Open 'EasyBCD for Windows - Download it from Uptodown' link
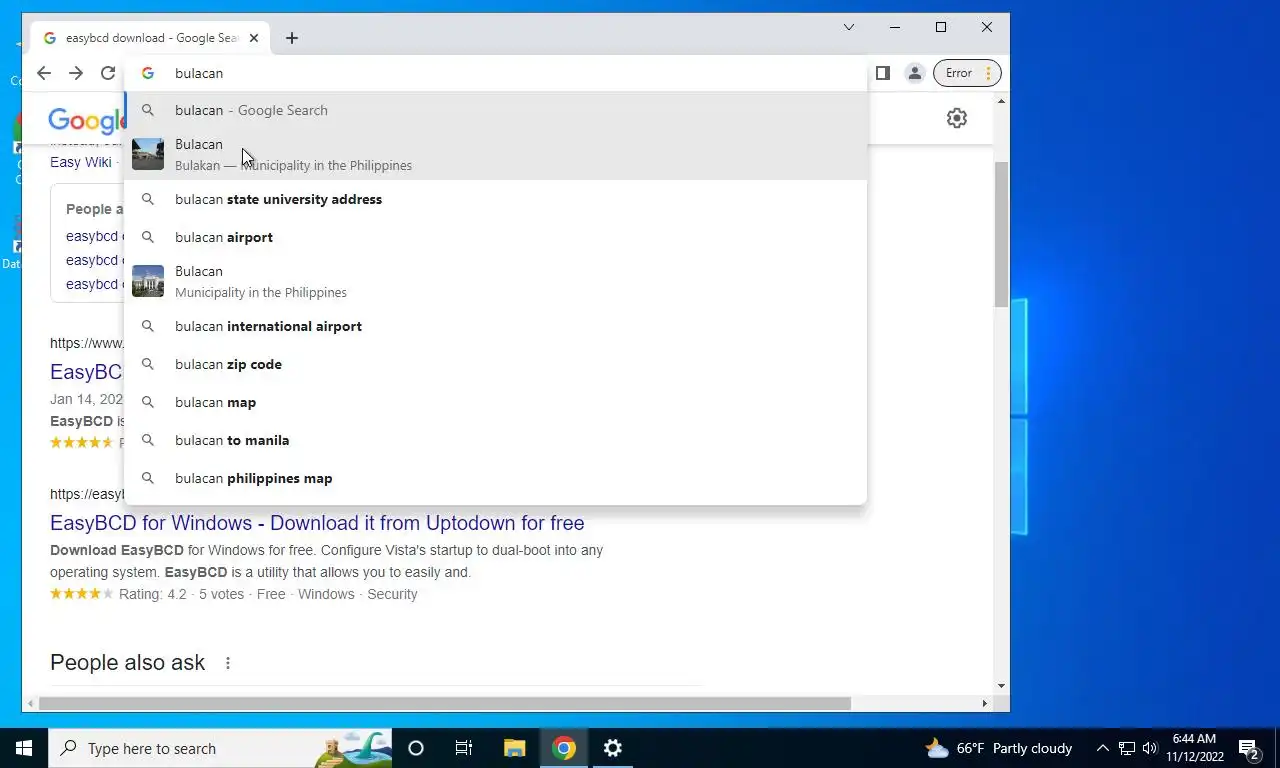The height and width of the screenshot is (768, 1280). (x=317, y=523)
